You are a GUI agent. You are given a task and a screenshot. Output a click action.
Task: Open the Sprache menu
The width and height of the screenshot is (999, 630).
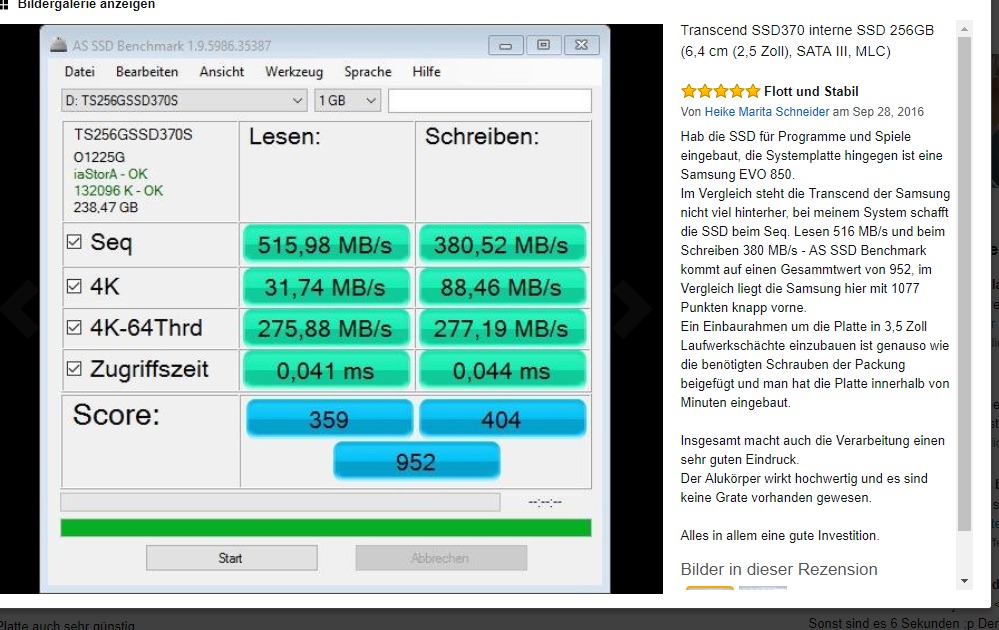coord(368,71)
